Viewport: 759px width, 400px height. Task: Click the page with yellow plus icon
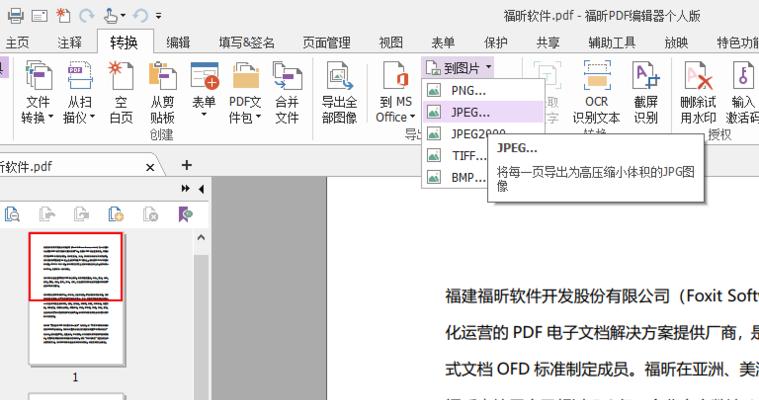coord(116,214)
